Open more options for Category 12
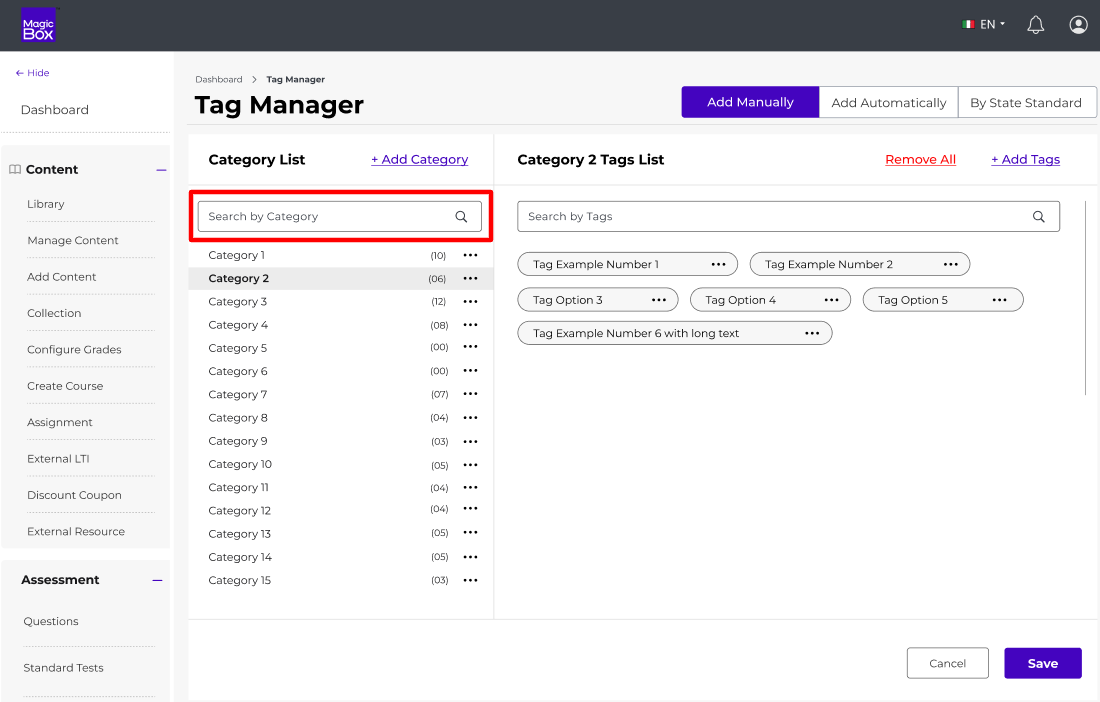1100x702 pixels. pos(470,509)
